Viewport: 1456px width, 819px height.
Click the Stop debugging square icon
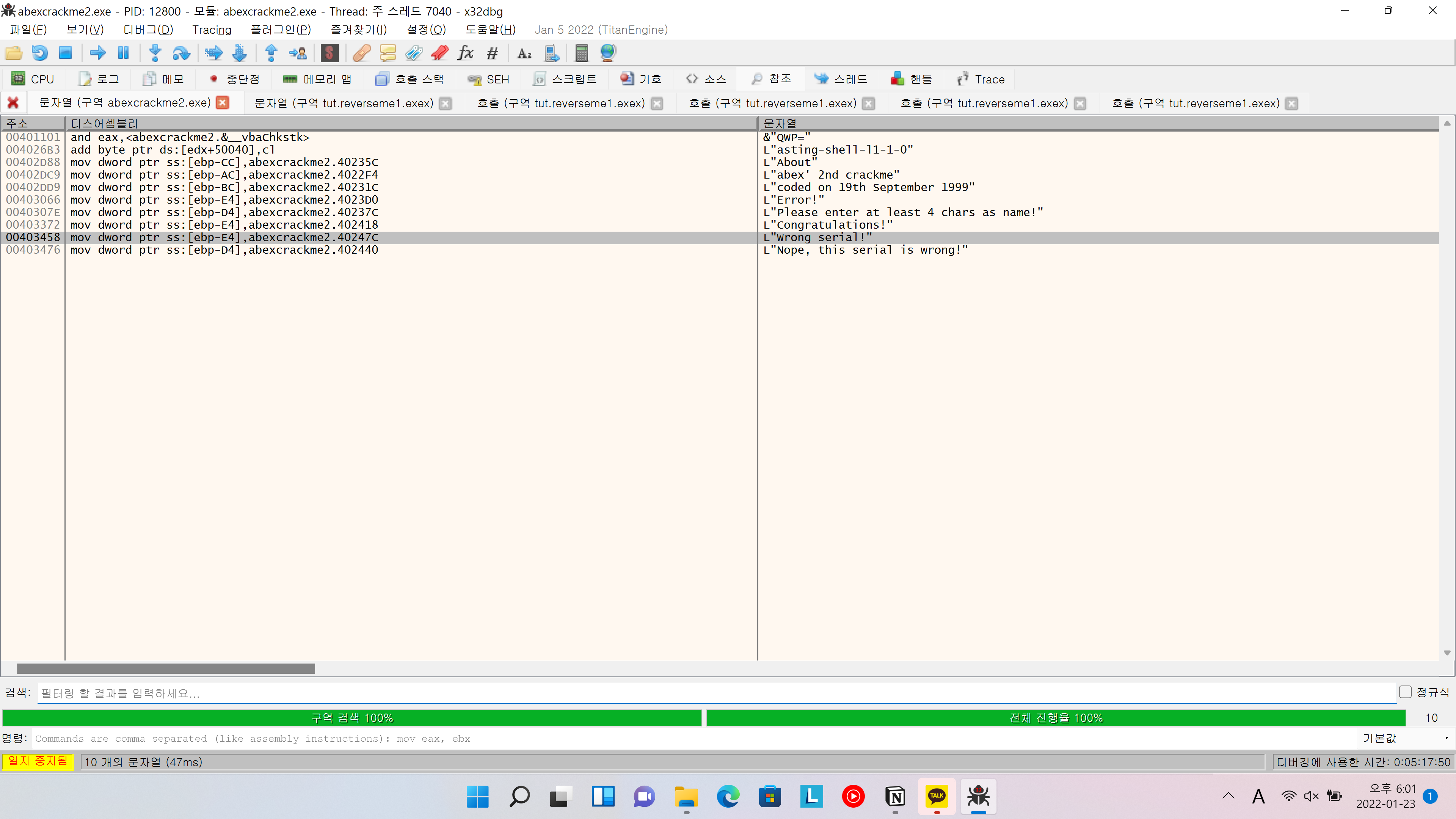pyautogui.click(x=66, y=53)
